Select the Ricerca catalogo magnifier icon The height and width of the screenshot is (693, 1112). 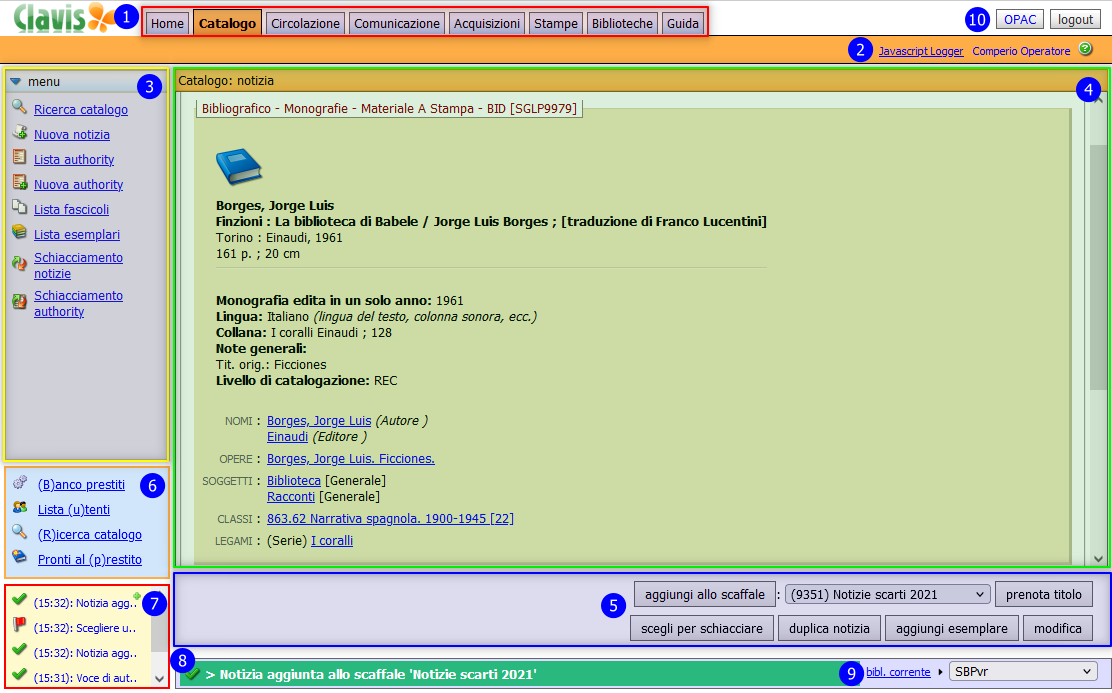22,110
